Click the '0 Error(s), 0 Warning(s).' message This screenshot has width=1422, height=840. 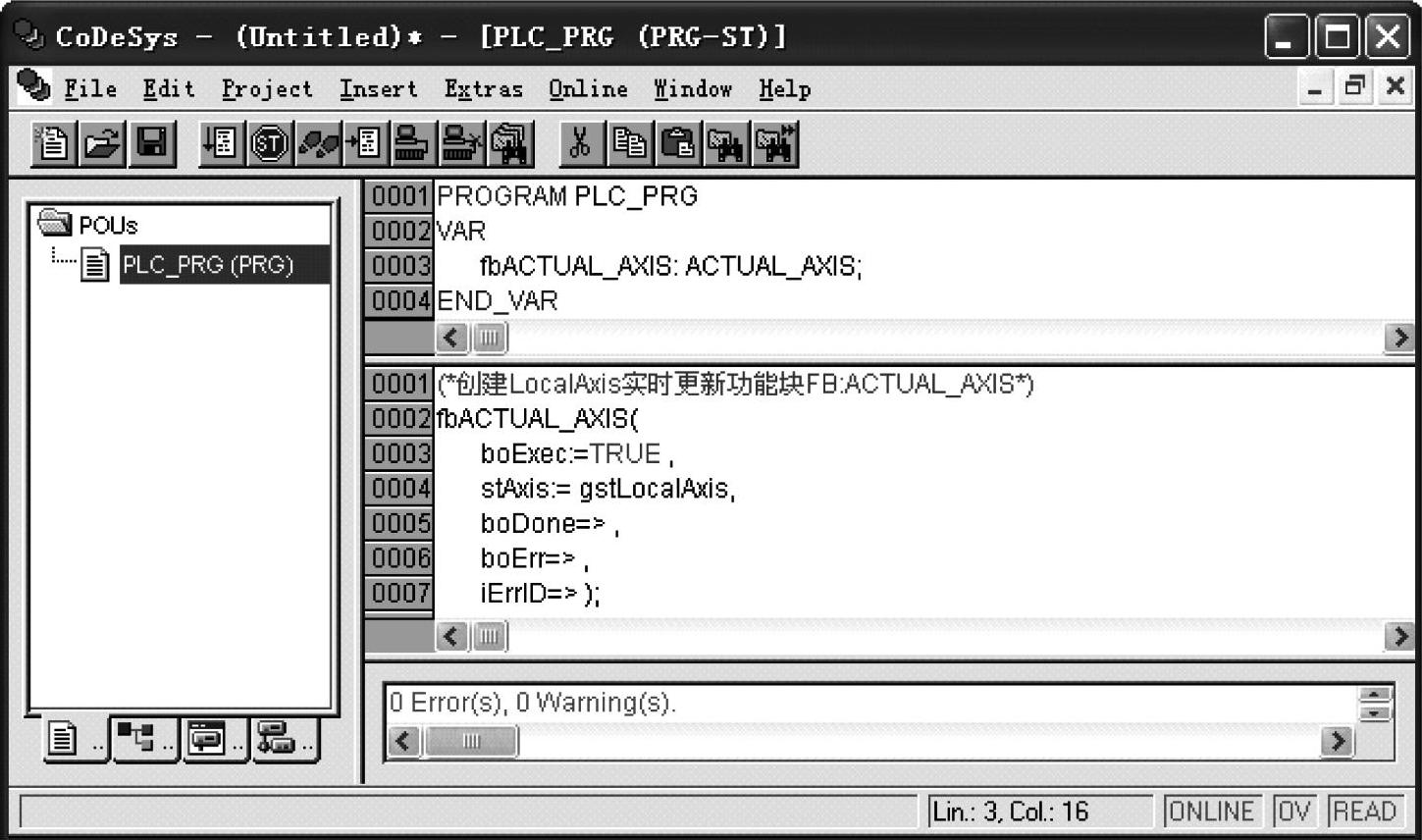pos(533,703)
